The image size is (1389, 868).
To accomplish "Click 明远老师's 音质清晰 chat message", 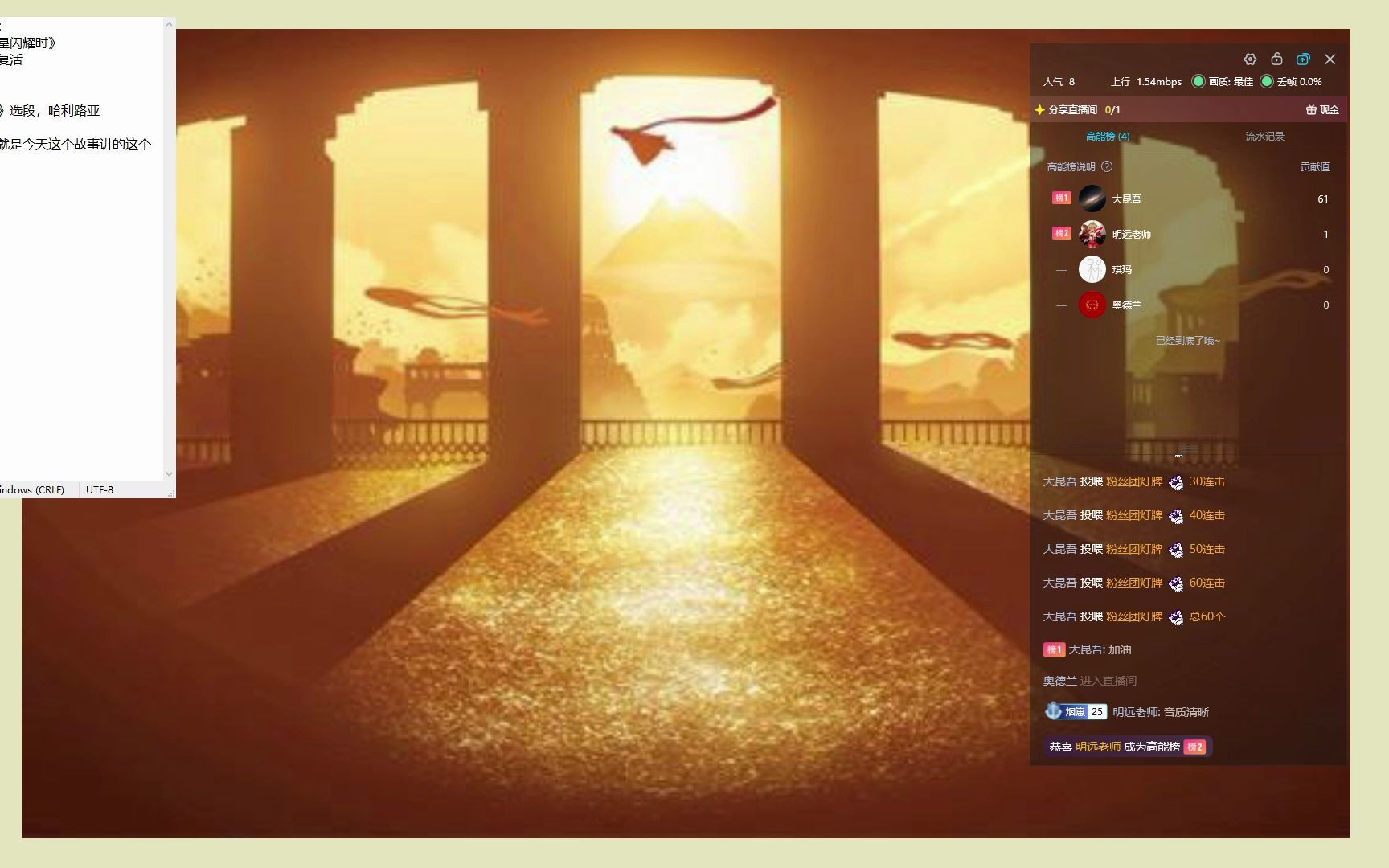I will coord(1161,712).
